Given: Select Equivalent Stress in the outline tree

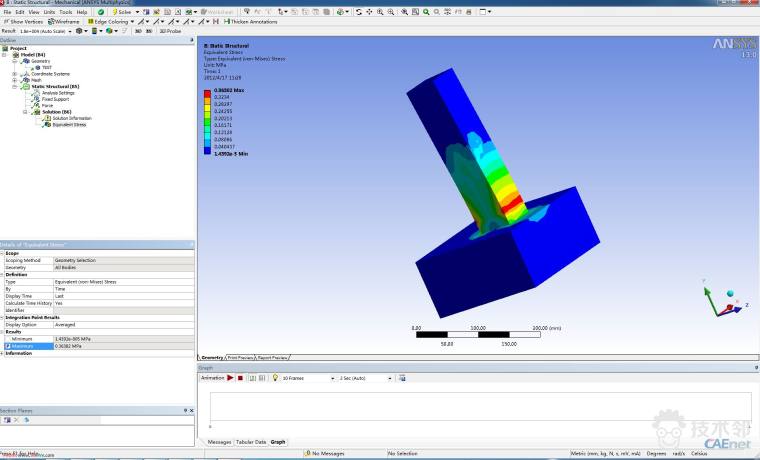Looking at the screenshot, I should coord(68,125).
